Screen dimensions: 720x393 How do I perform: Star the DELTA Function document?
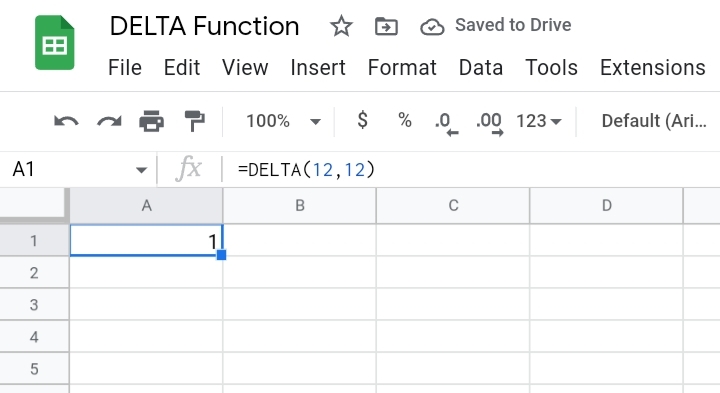pos(341,26)
